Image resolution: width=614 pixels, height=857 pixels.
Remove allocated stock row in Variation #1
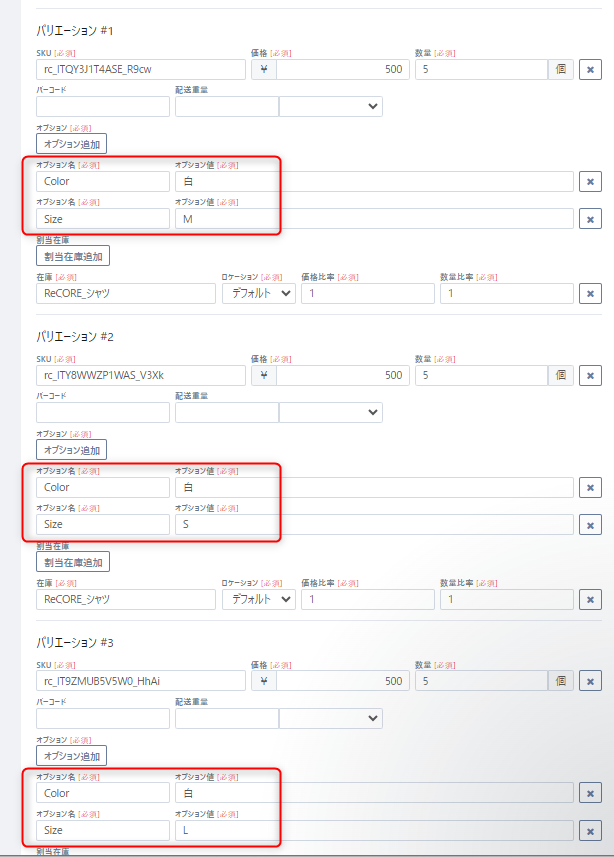point(591,294)
